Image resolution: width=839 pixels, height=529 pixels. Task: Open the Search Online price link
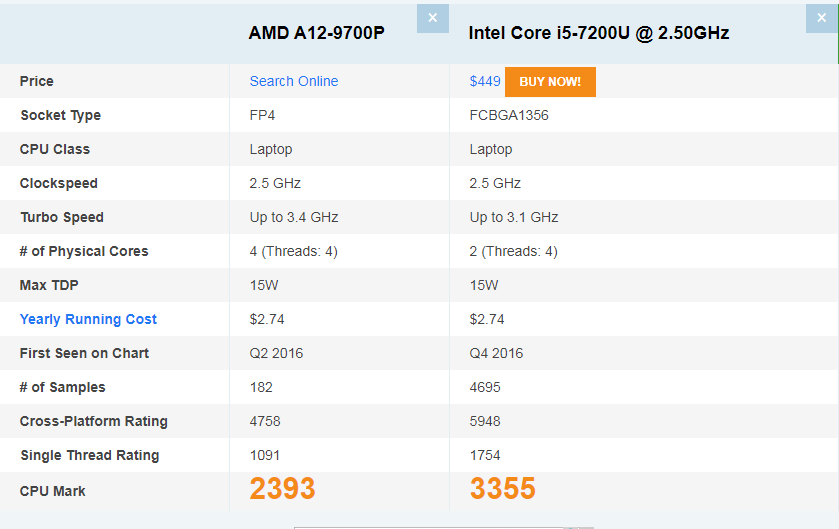tap(294, 81)
